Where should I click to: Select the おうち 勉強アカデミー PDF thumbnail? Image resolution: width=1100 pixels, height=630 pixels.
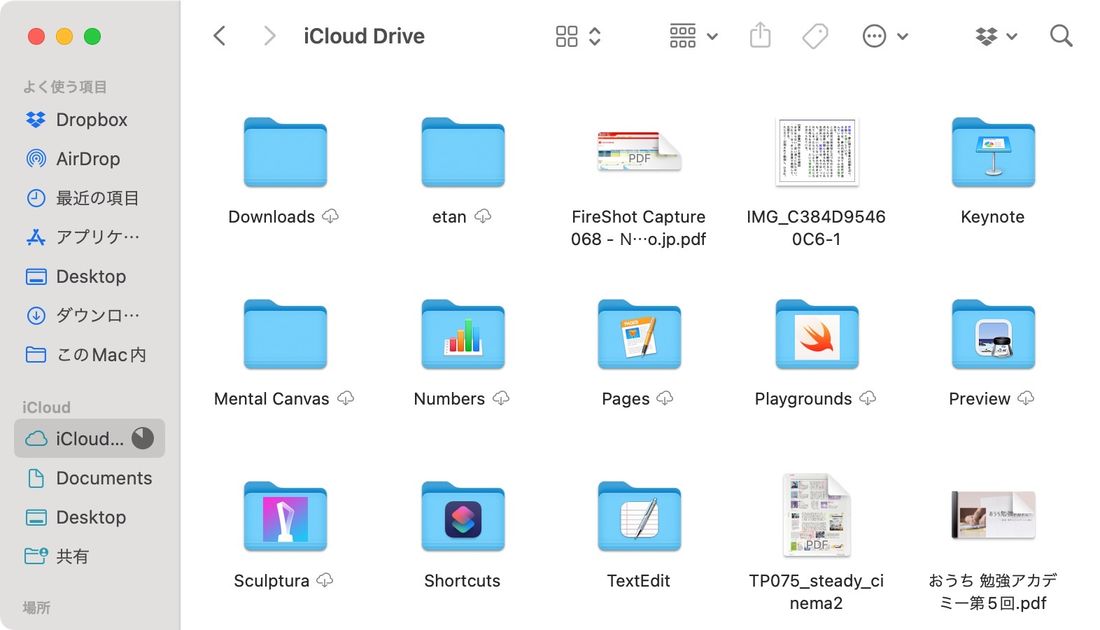(993, 515)
